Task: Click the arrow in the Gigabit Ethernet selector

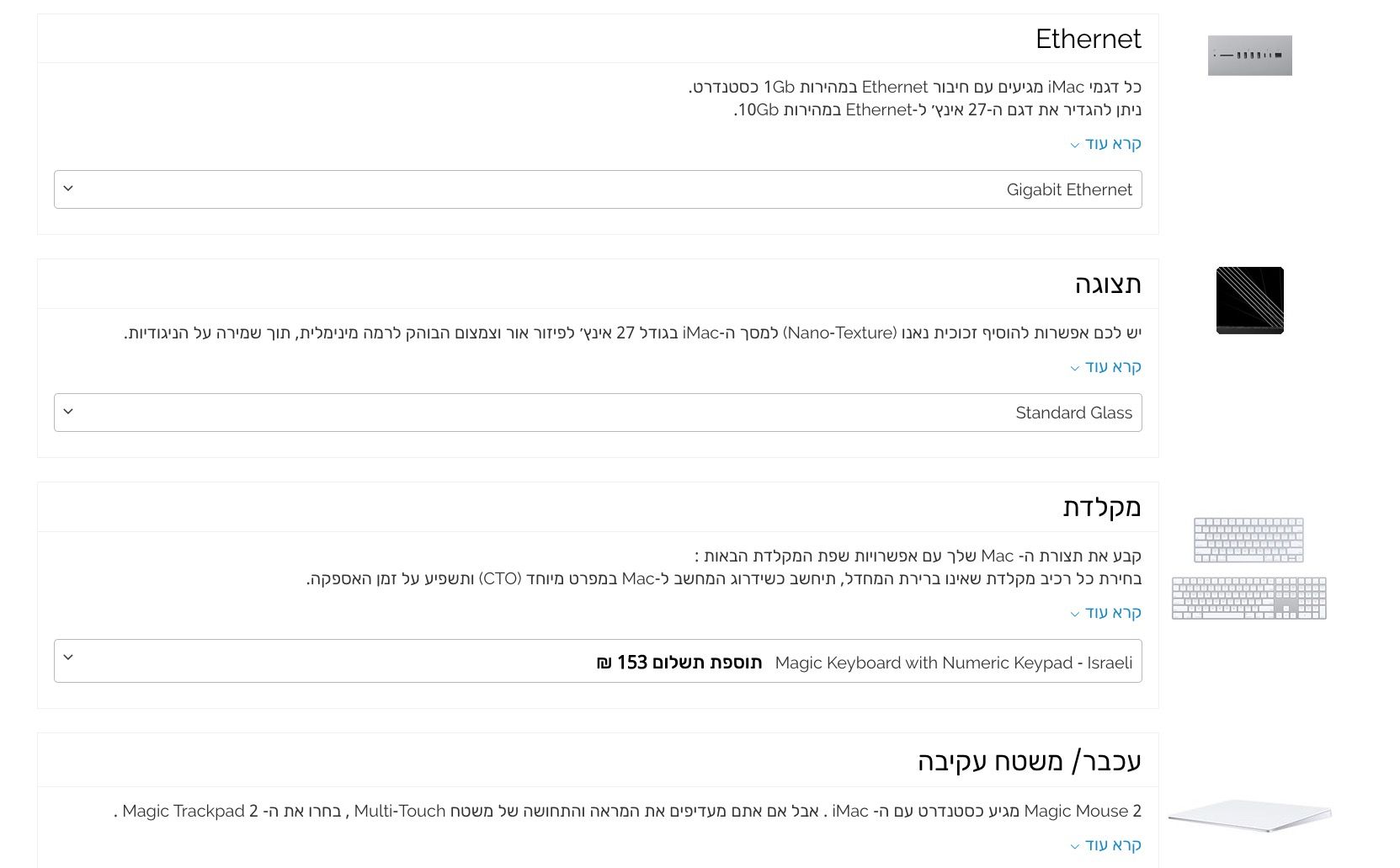Action: [x=68, y=189]
